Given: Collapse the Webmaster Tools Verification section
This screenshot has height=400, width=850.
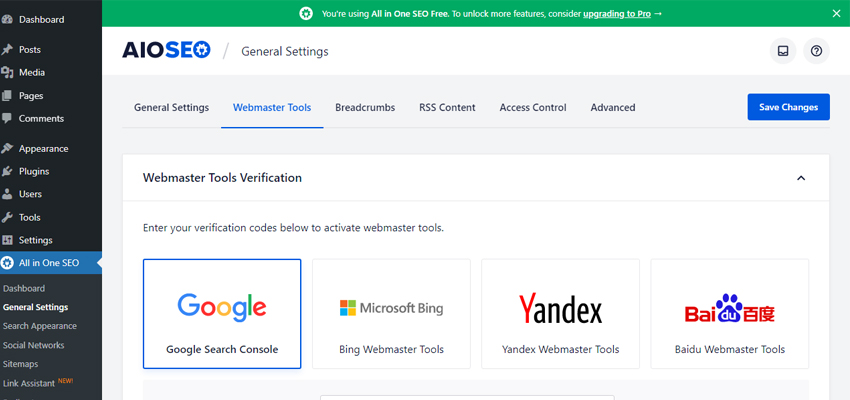Looking at the screenshot, I should click(x=800, y=178).
